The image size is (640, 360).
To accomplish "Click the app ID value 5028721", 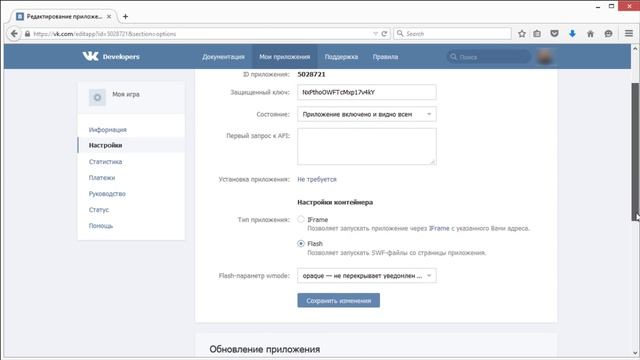I will (311, 74).
